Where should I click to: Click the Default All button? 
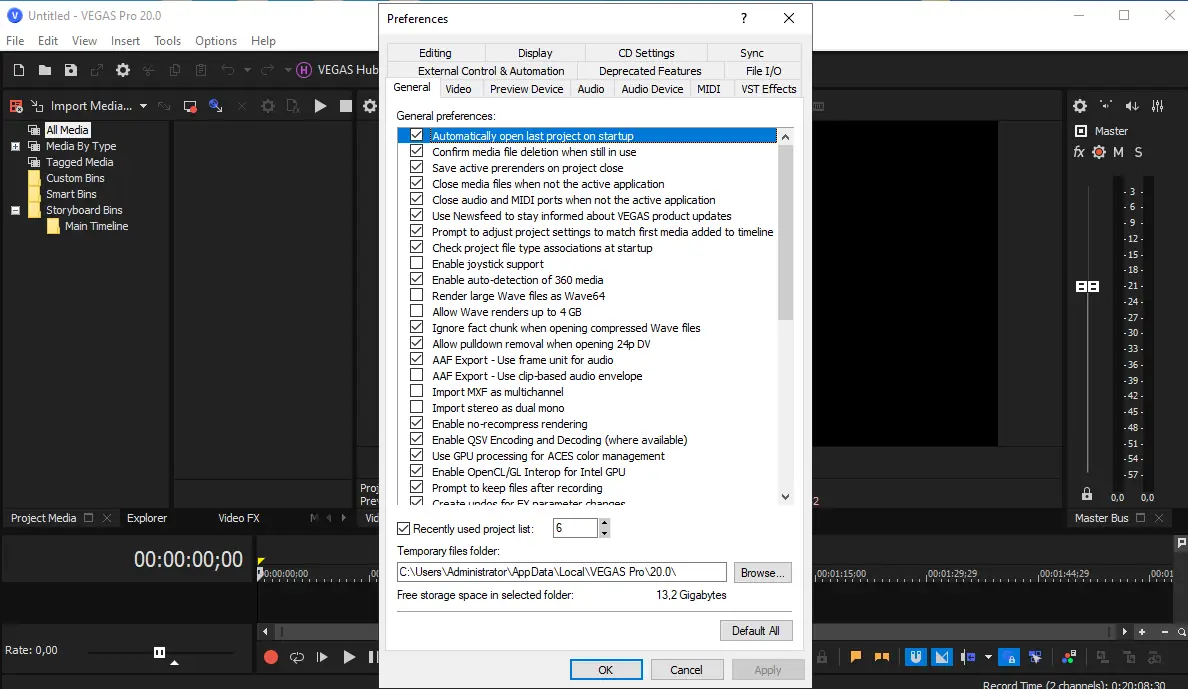(755, 631)
